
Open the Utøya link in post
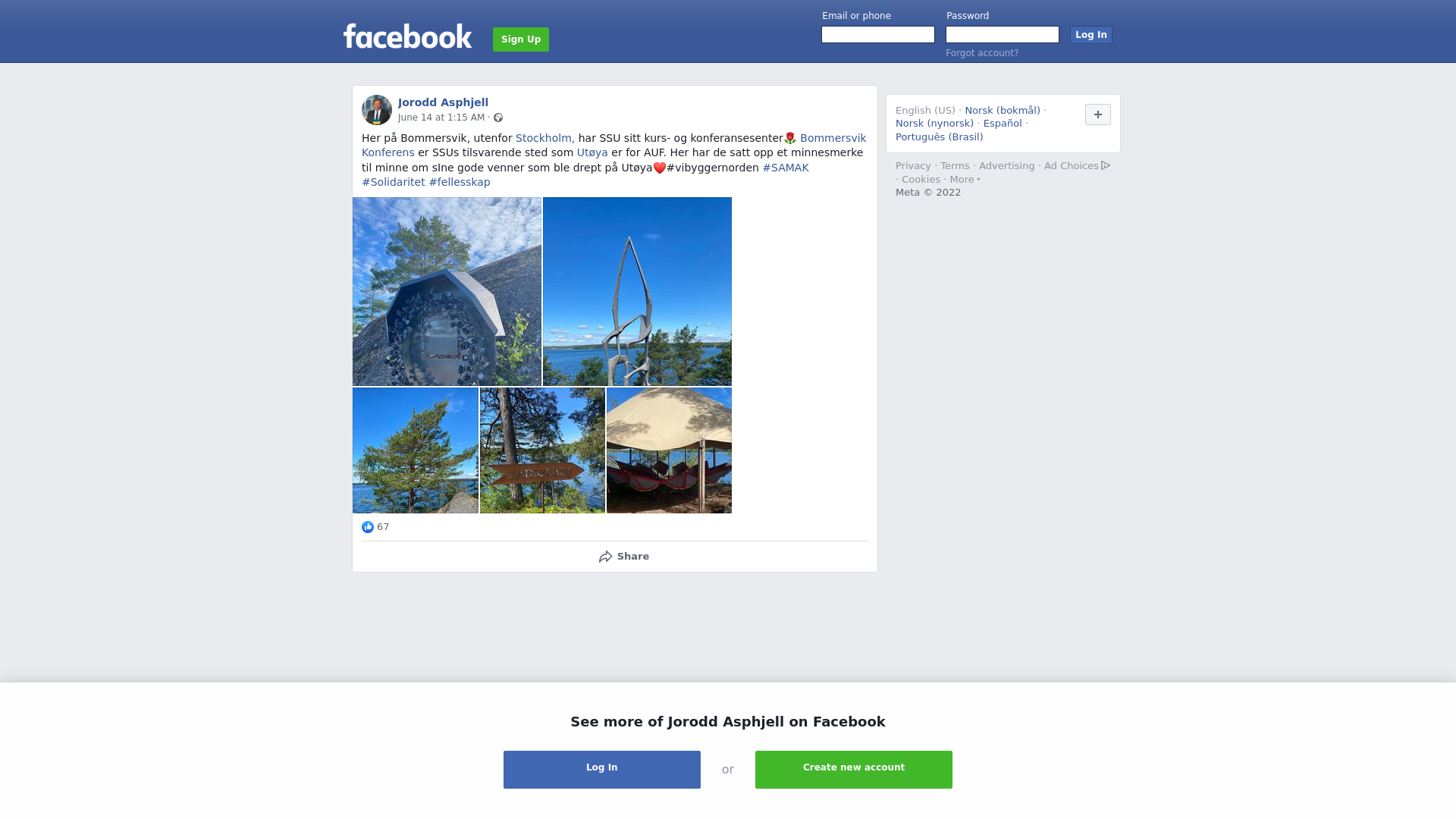(592, 152)
